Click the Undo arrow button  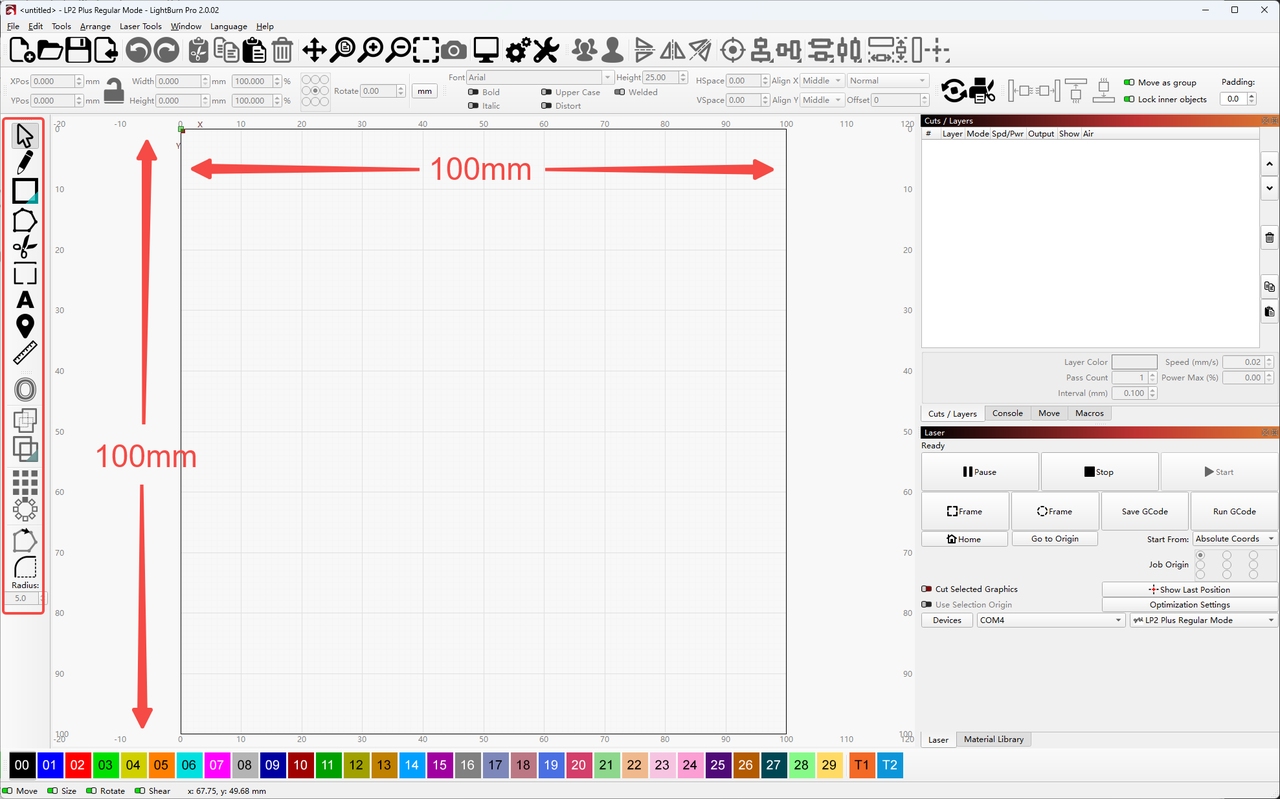139,49
